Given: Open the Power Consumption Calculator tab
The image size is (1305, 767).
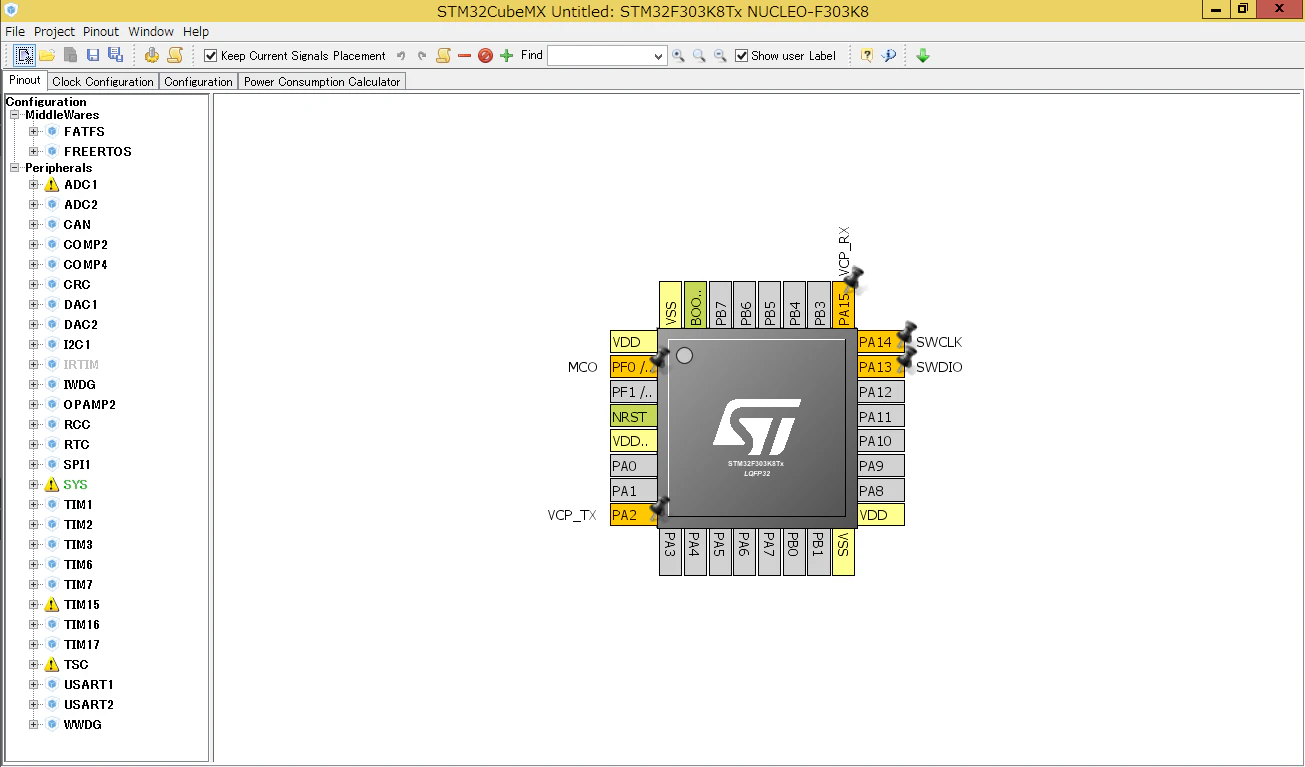Looking at the screenshot, I should pyautogui.click(x=322, y=82).
